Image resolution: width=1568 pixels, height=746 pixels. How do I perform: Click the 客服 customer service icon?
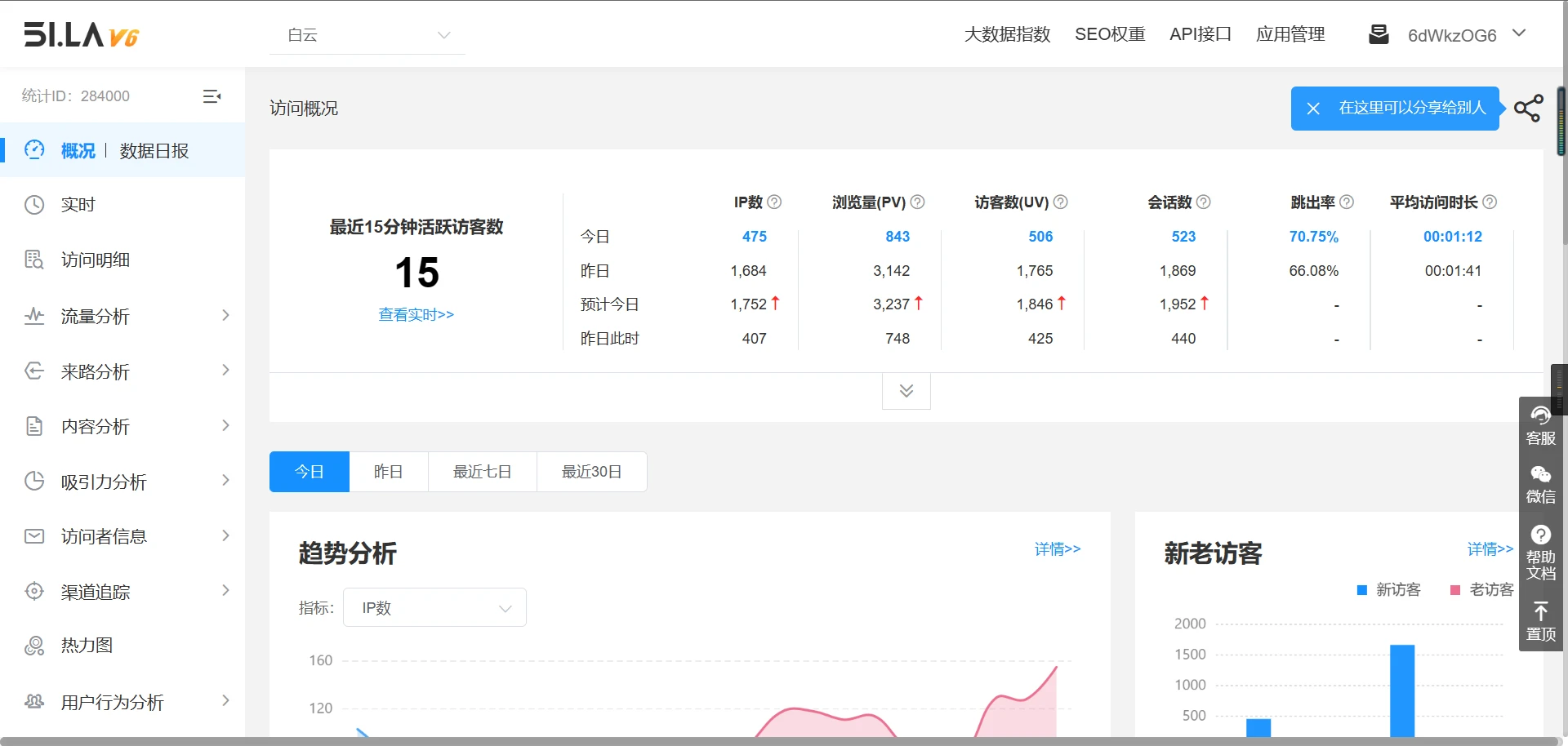(1540, 425)
